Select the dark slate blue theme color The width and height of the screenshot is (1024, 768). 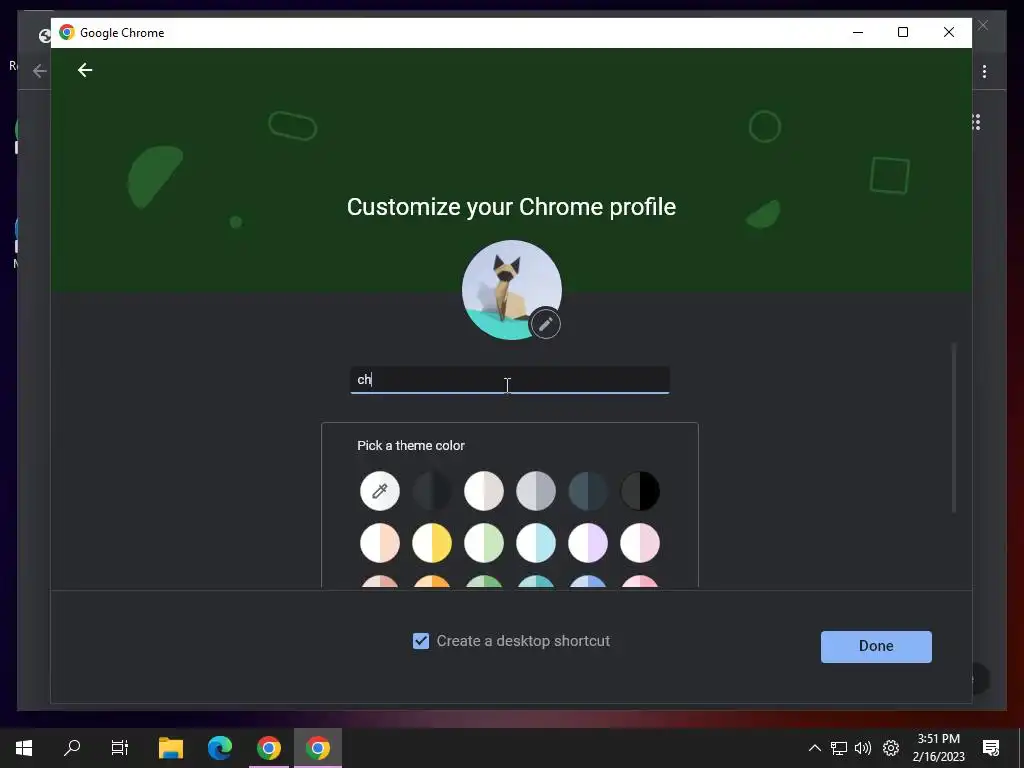[x=588, y=490]
